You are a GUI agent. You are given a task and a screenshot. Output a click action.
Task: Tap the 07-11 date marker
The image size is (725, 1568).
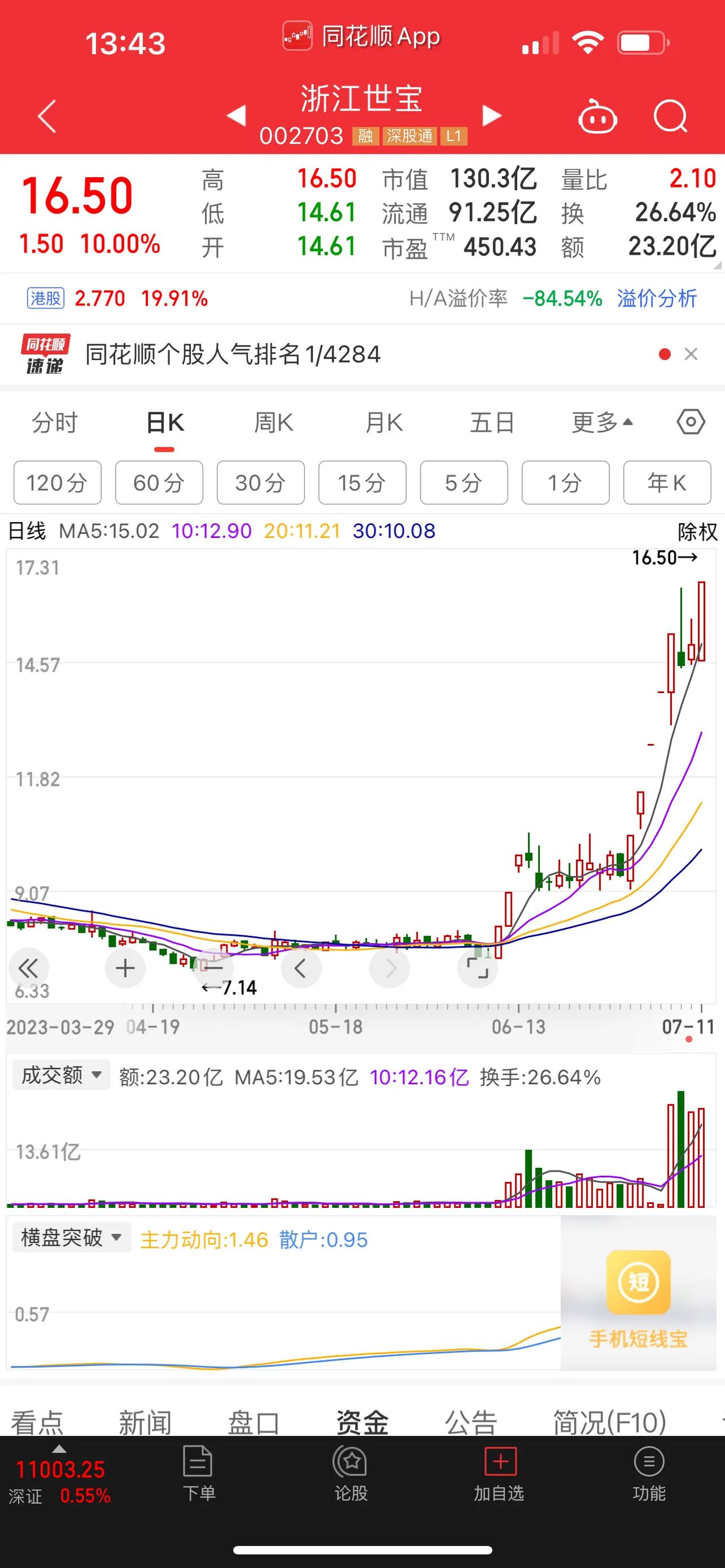(x=688, y=1027)
